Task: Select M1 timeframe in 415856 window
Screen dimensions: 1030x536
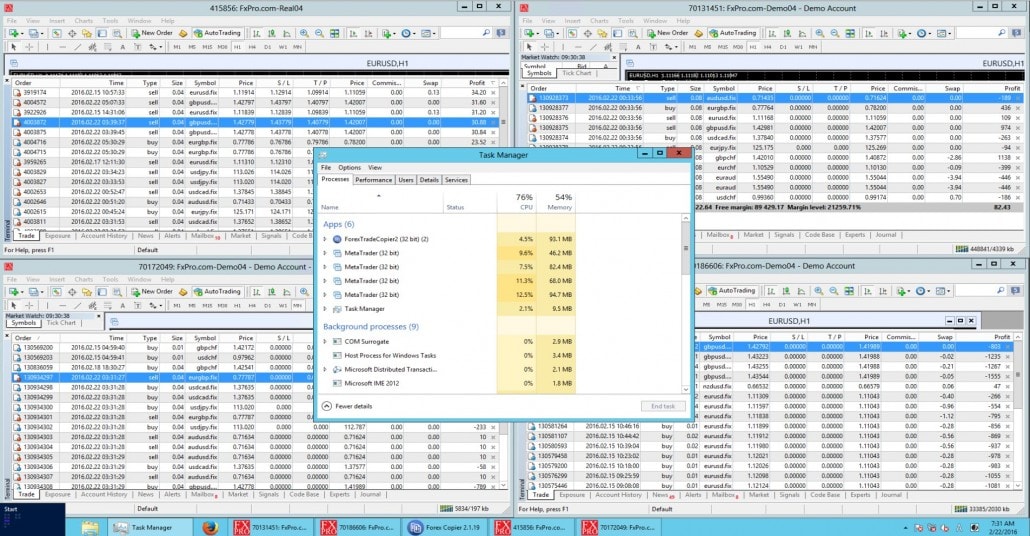Action: coord(177,47)
